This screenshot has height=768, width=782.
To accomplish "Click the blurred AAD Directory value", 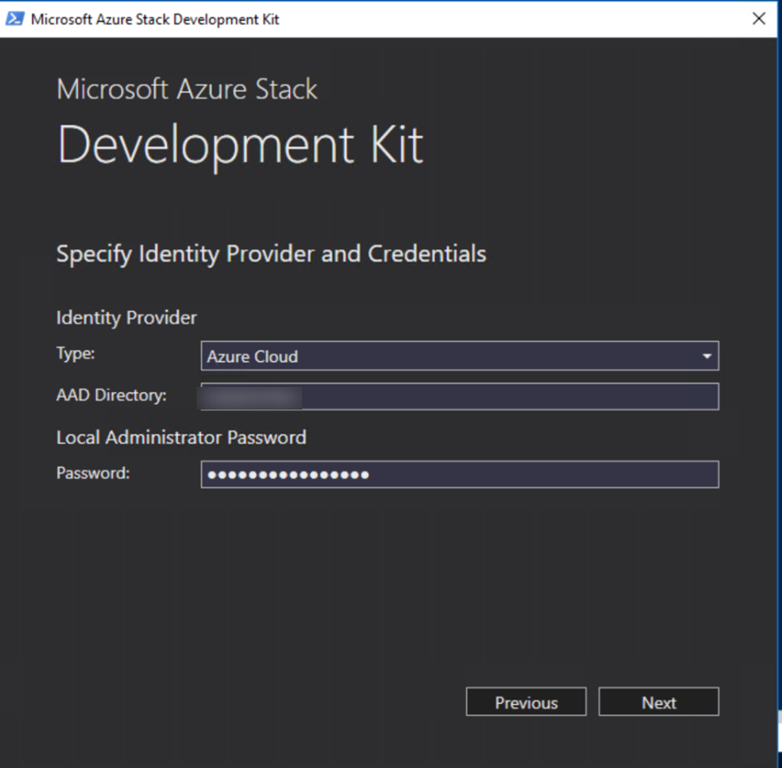I will 252,397.
